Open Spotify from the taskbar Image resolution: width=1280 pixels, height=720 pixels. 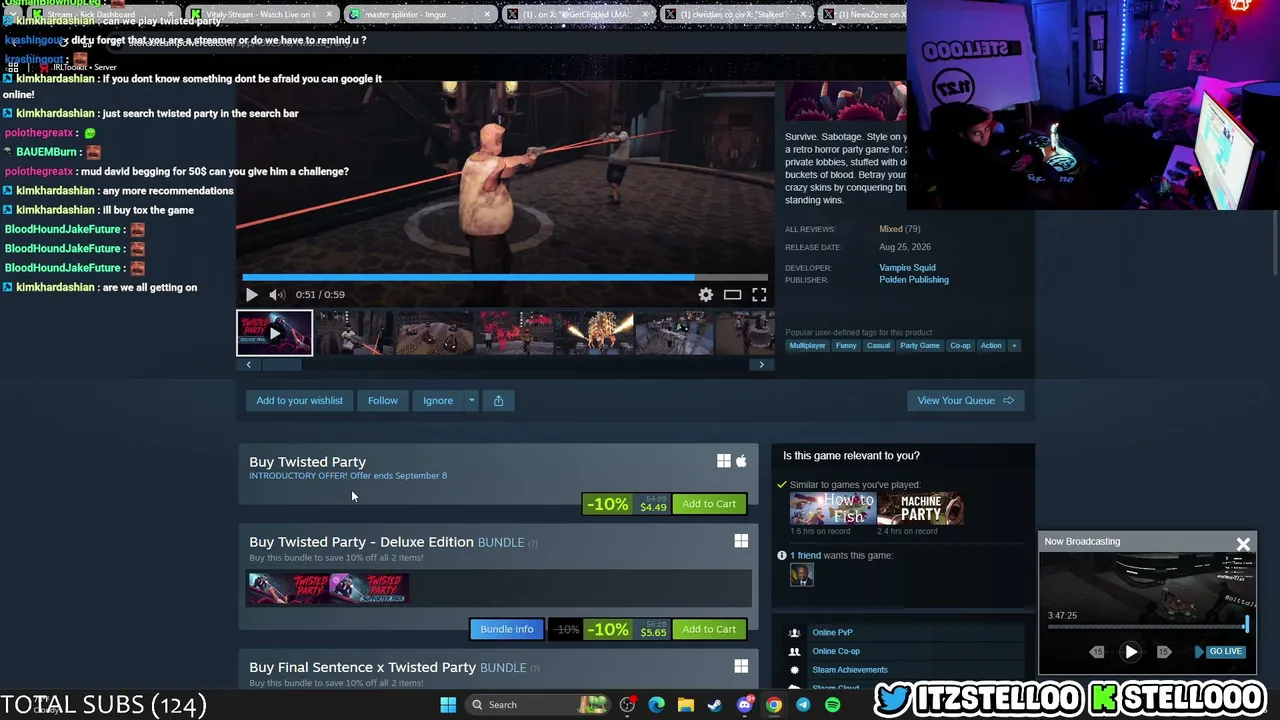click(833, 705)
